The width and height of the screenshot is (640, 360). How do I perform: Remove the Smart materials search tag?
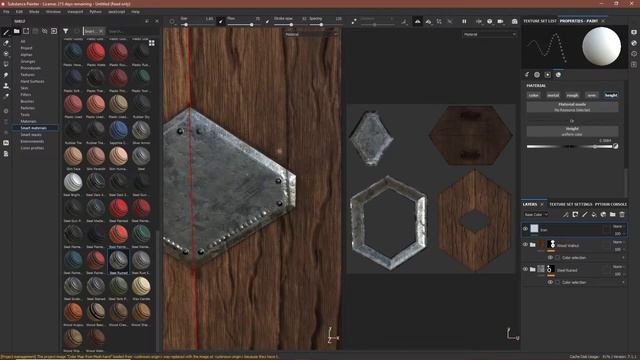pyautogui.click(x=101, y=31)
